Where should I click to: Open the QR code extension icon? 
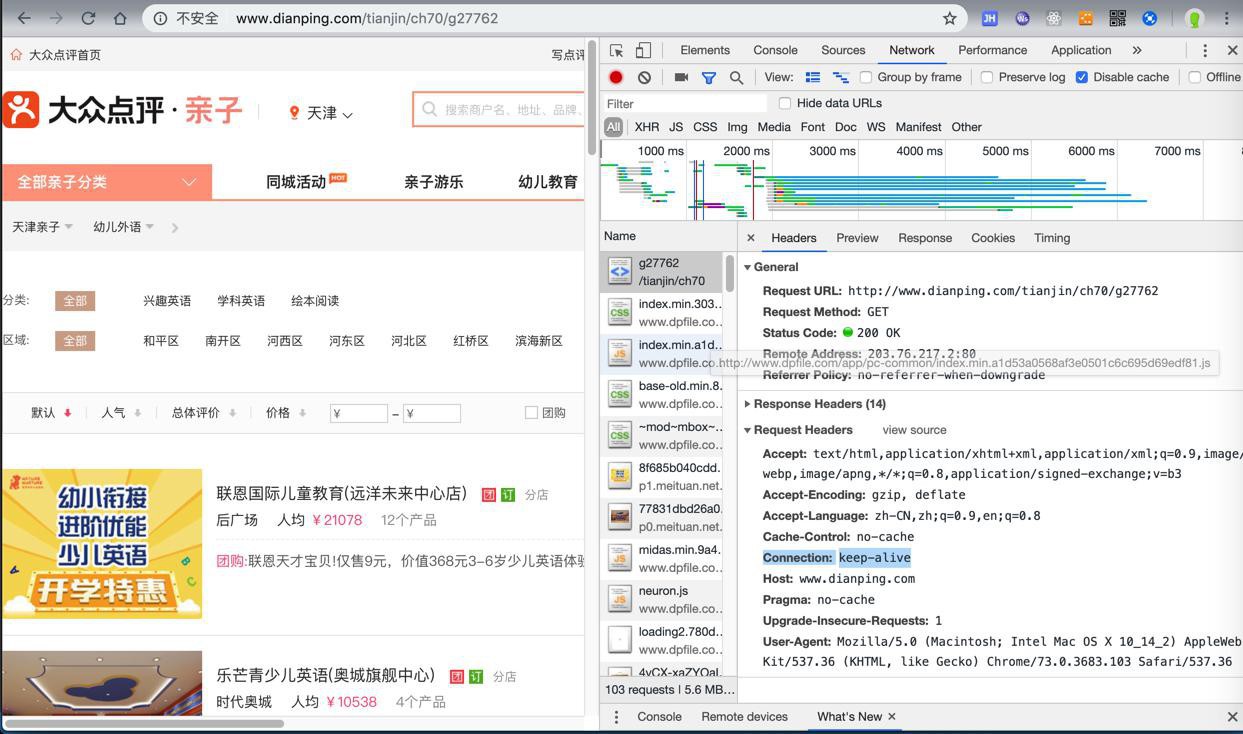[x=1117, y=18]
